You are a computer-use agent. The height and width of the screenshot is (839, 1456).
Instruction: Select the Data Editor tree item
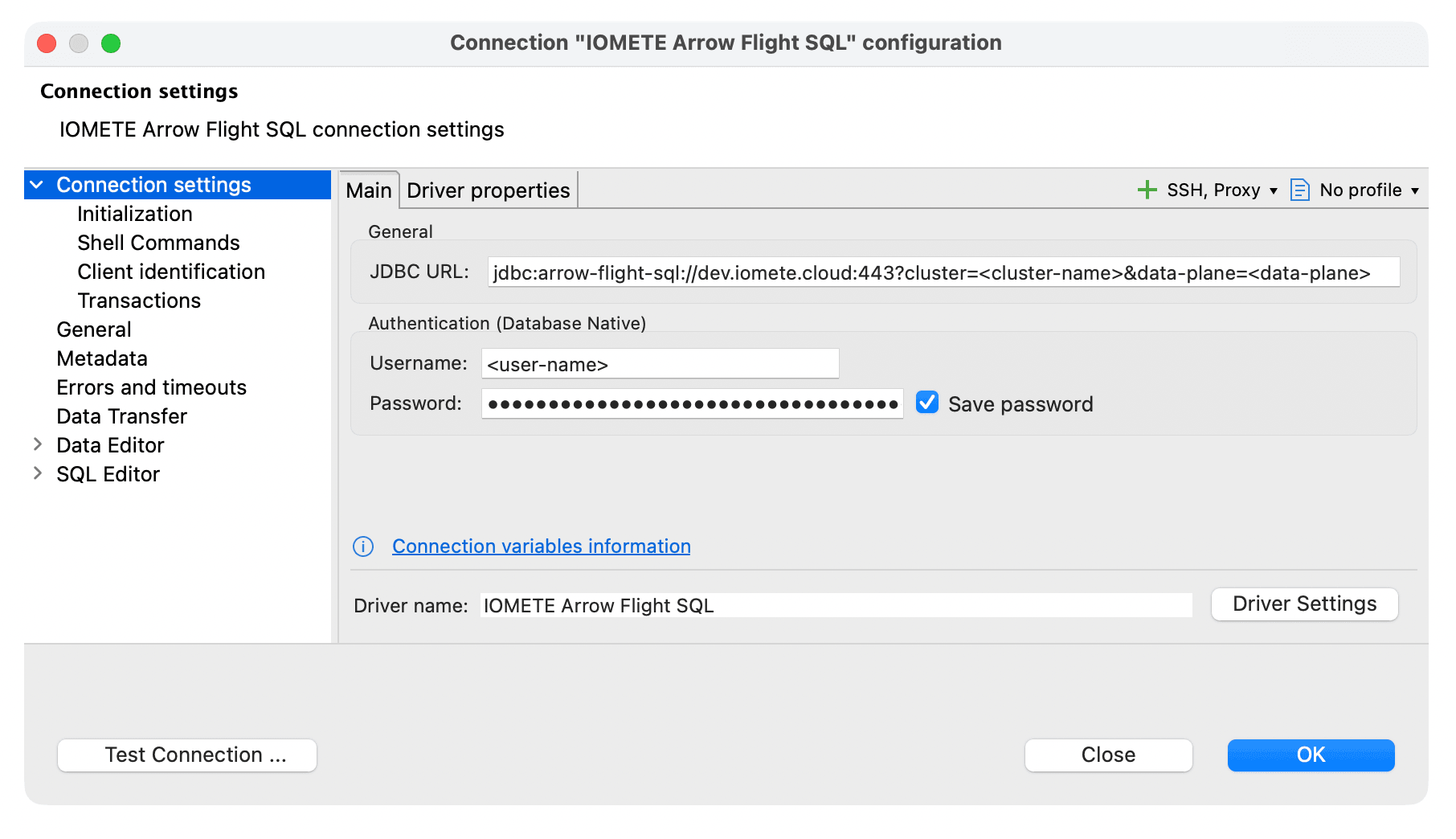click(110, 445)
